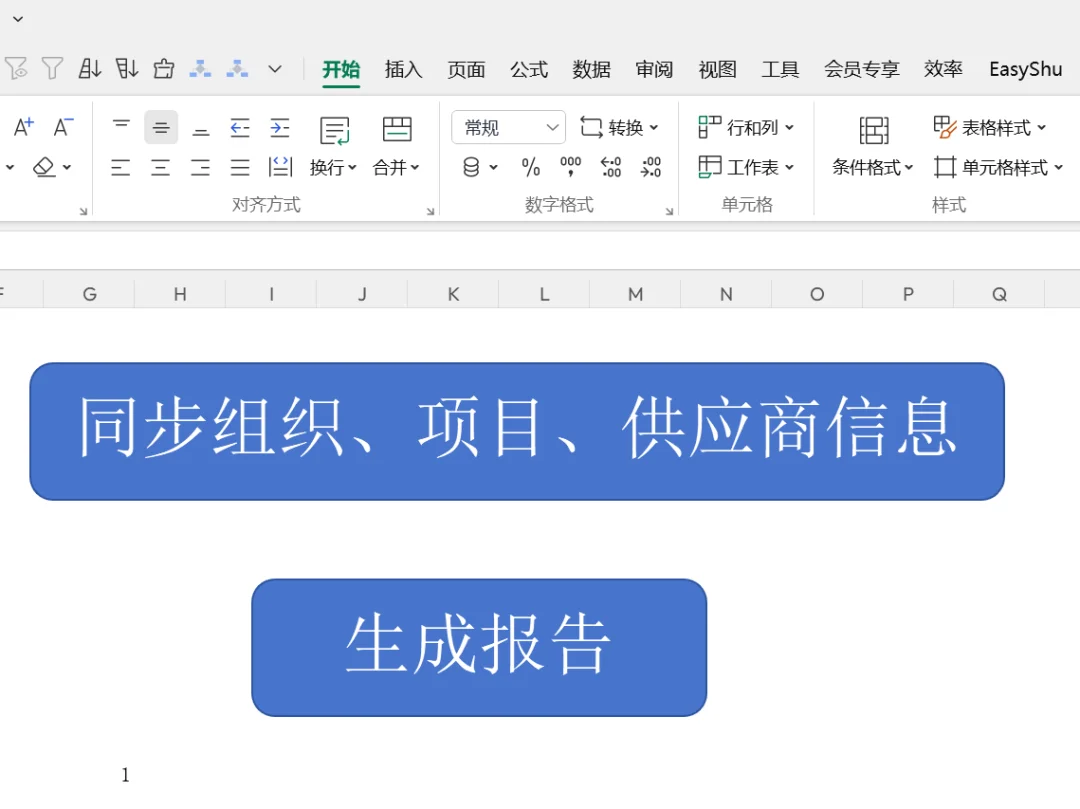Switch to the 页面 tab
This screenshot has width=1080, height=809.
[466, 70]
